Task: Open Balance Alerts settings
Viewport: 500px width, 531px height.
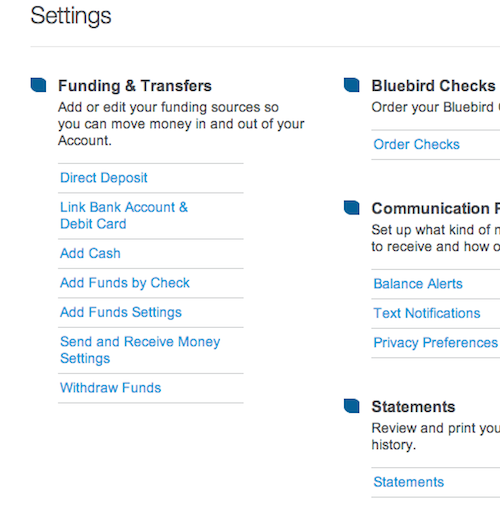Action: pyautogui.click(x=418, y=284)
